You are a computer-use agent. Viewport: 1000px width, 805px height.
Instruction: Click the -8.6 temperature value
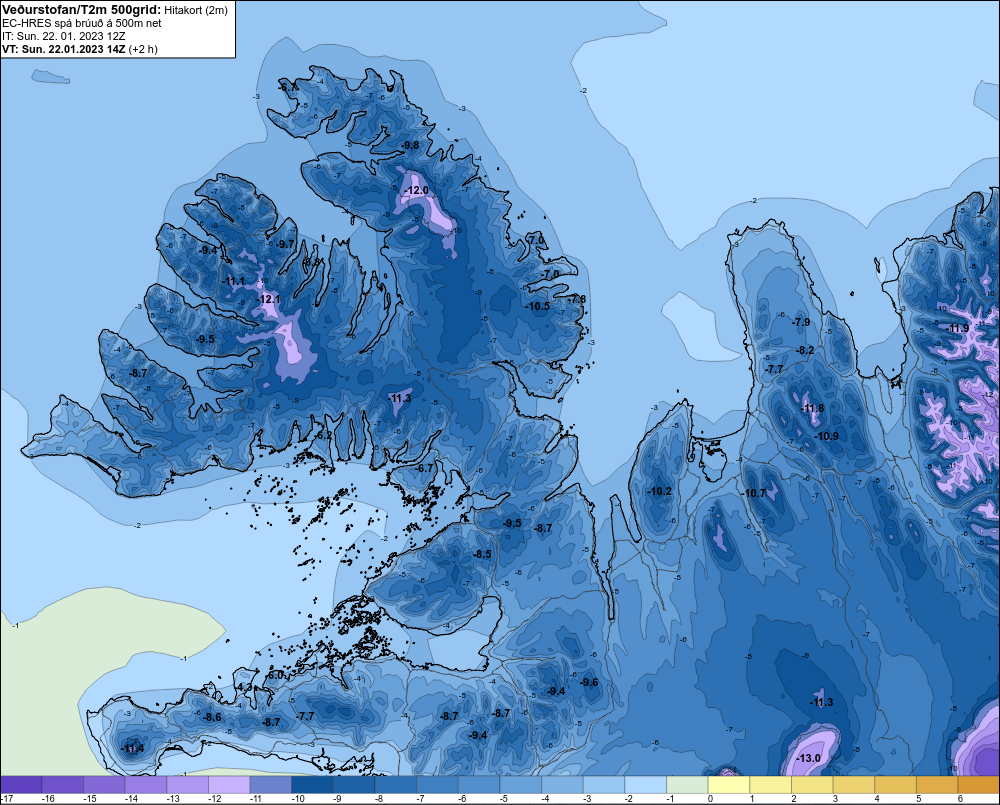212,717
